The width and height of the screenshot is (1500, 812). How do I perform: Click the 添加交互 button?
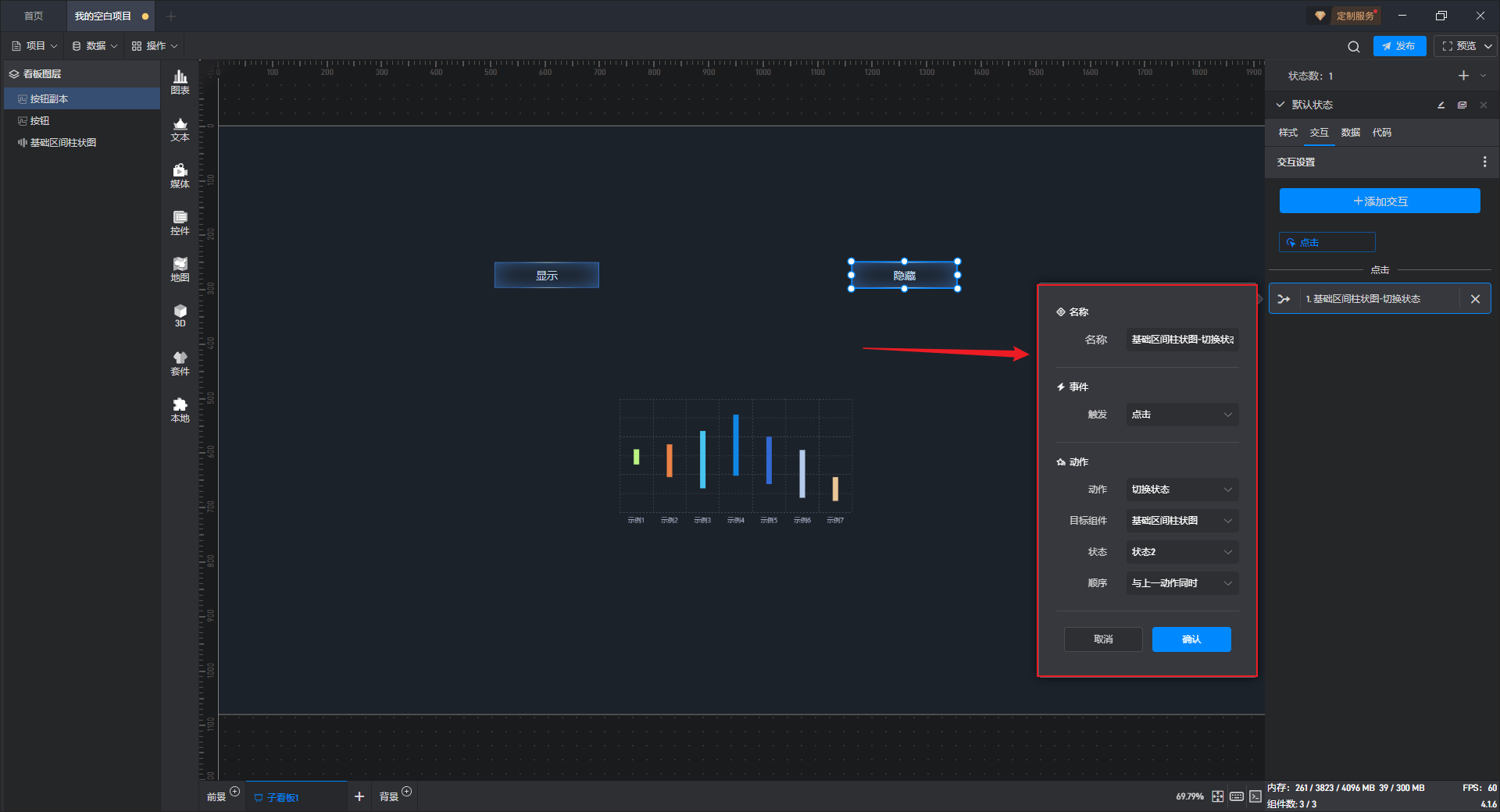point(1379,201)
